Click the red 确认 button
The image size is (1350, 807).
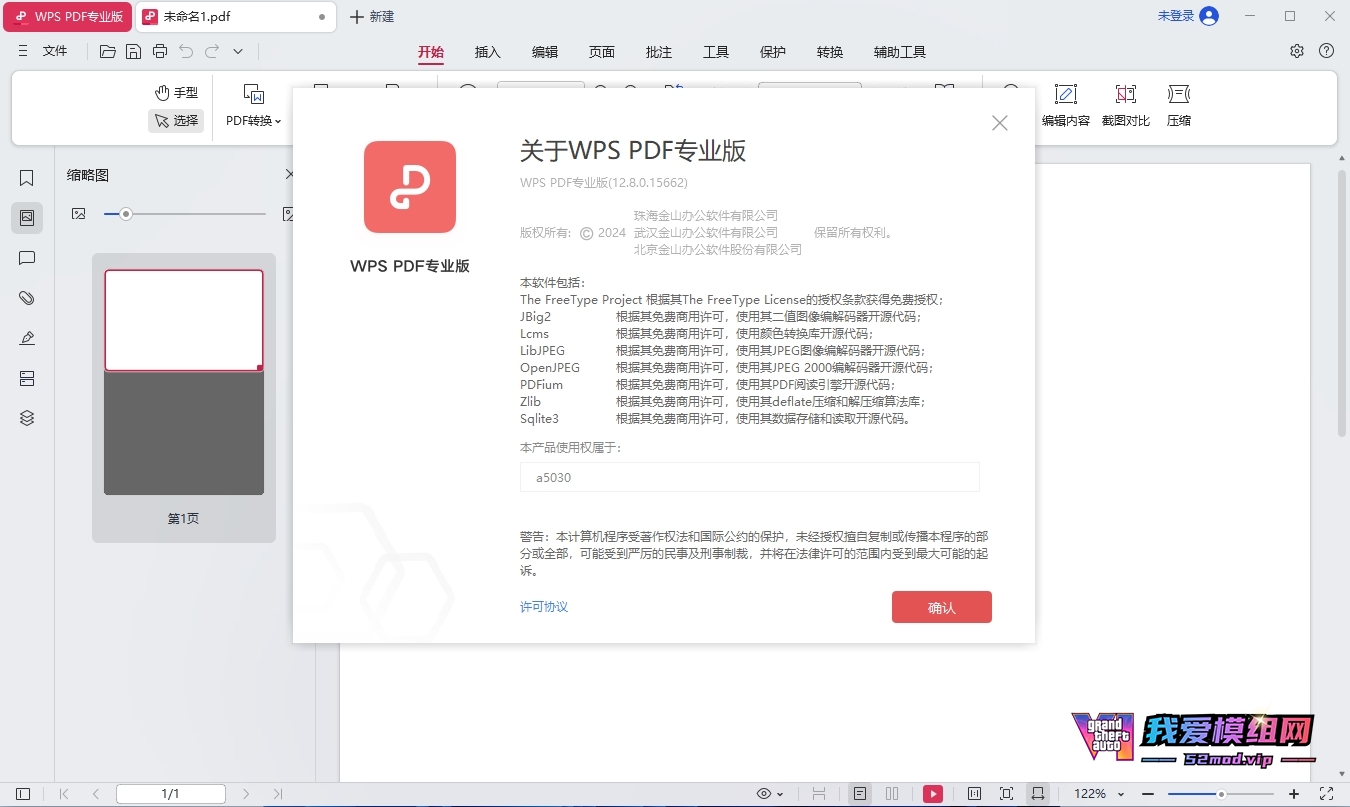[x=942, y=607]
